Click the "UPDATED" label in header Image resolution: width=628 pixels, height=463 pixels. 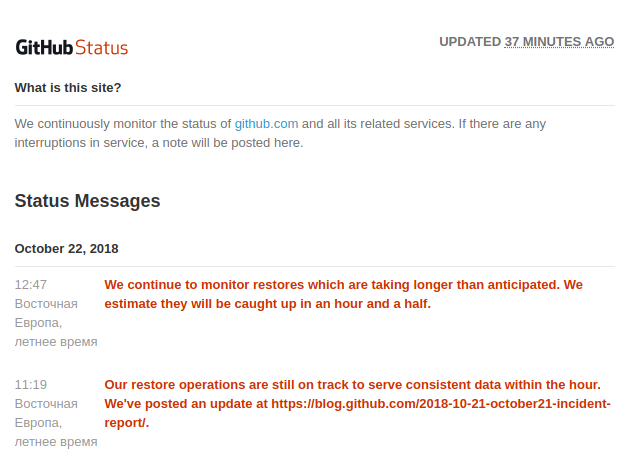click(469, 42)
